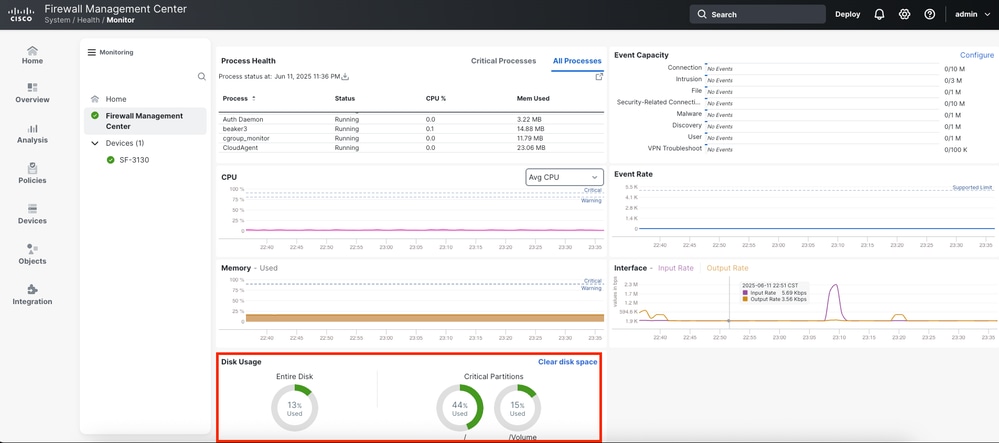This screenshot has width=999, height=443.
Task: Click the Cisco logo
Action: pos(20,14)
